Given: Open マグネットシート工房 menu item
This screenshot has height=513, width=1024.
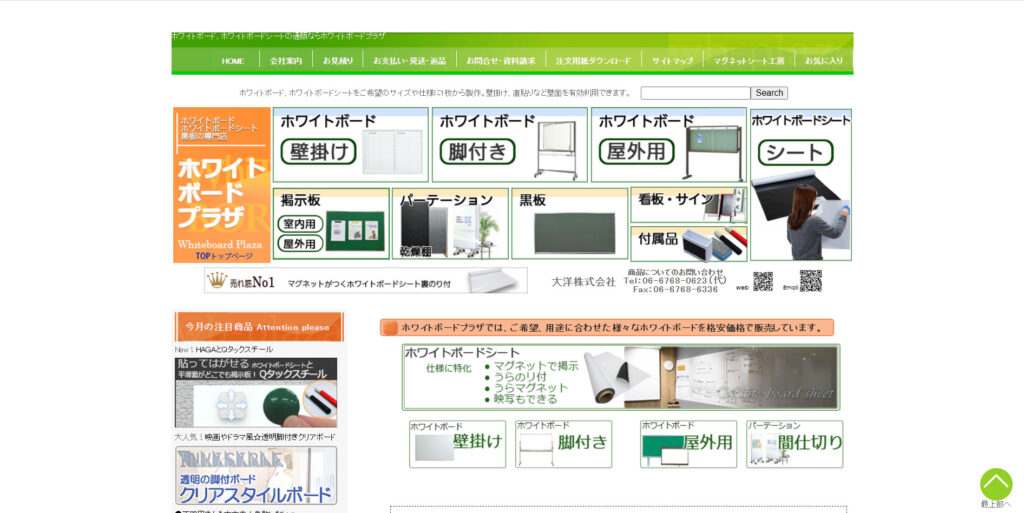Looking at the screenshot, I should [x=748, y=61].
